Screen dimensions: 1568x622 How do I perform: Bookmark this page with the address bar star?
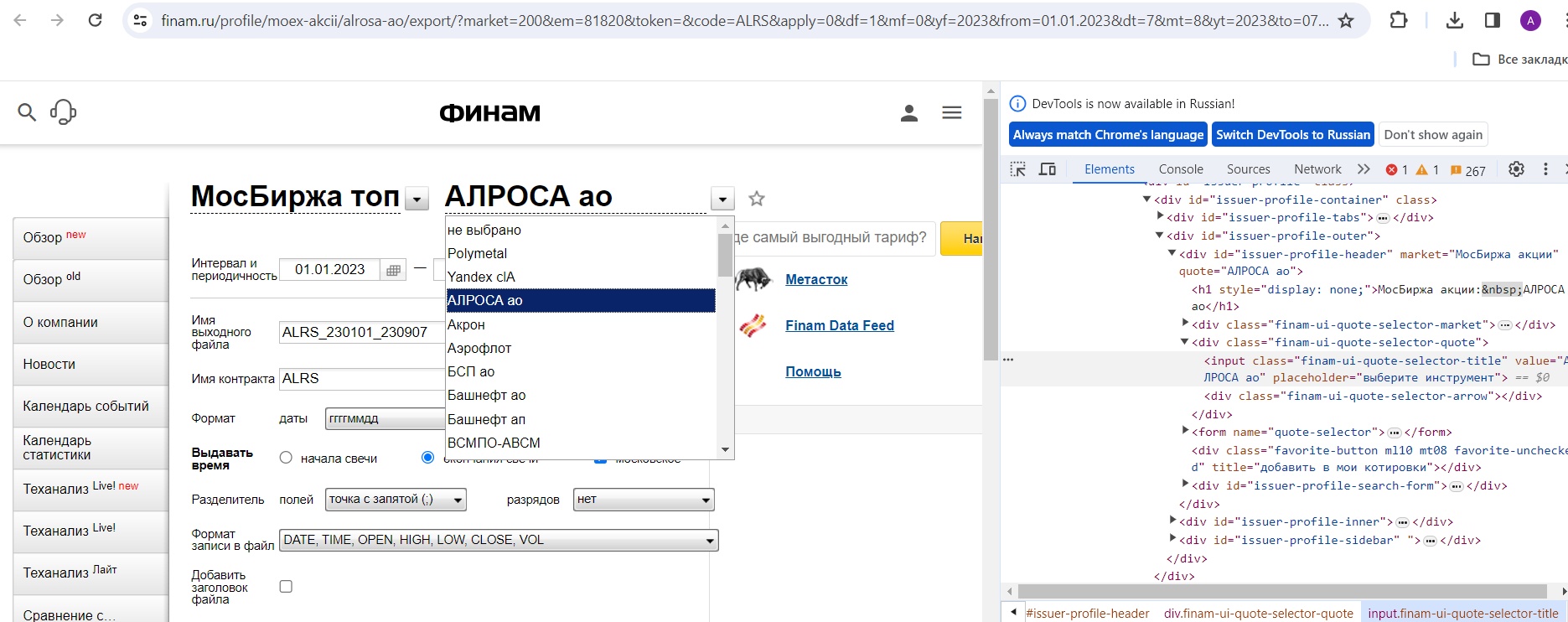[1346, 20]
